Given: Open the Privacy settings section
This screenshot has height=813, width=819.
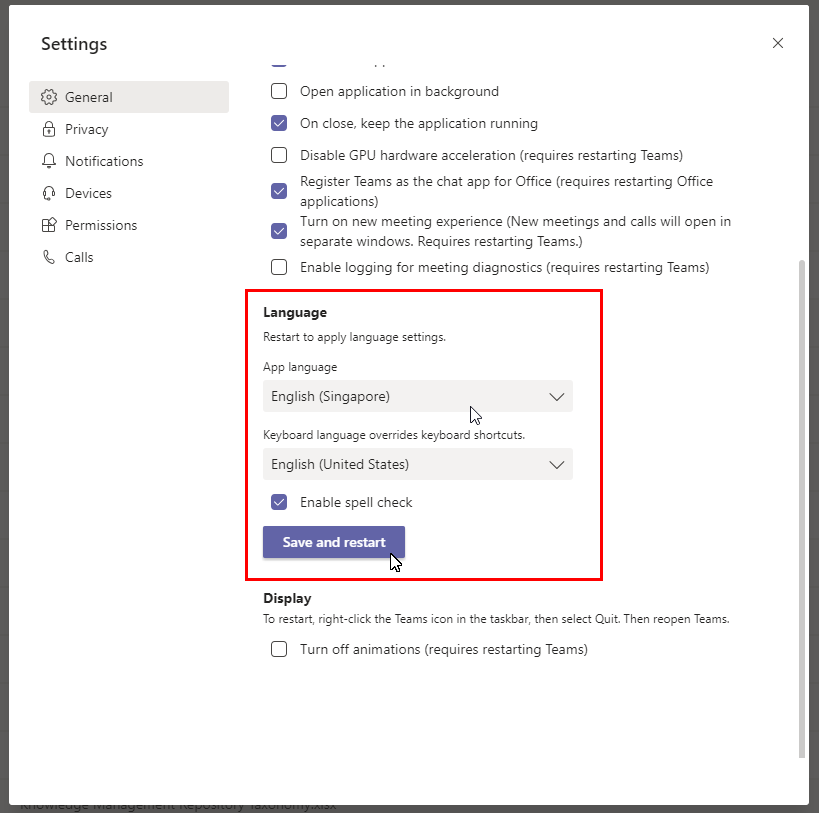Looking at the screenshot, I should tap(128, 129).
